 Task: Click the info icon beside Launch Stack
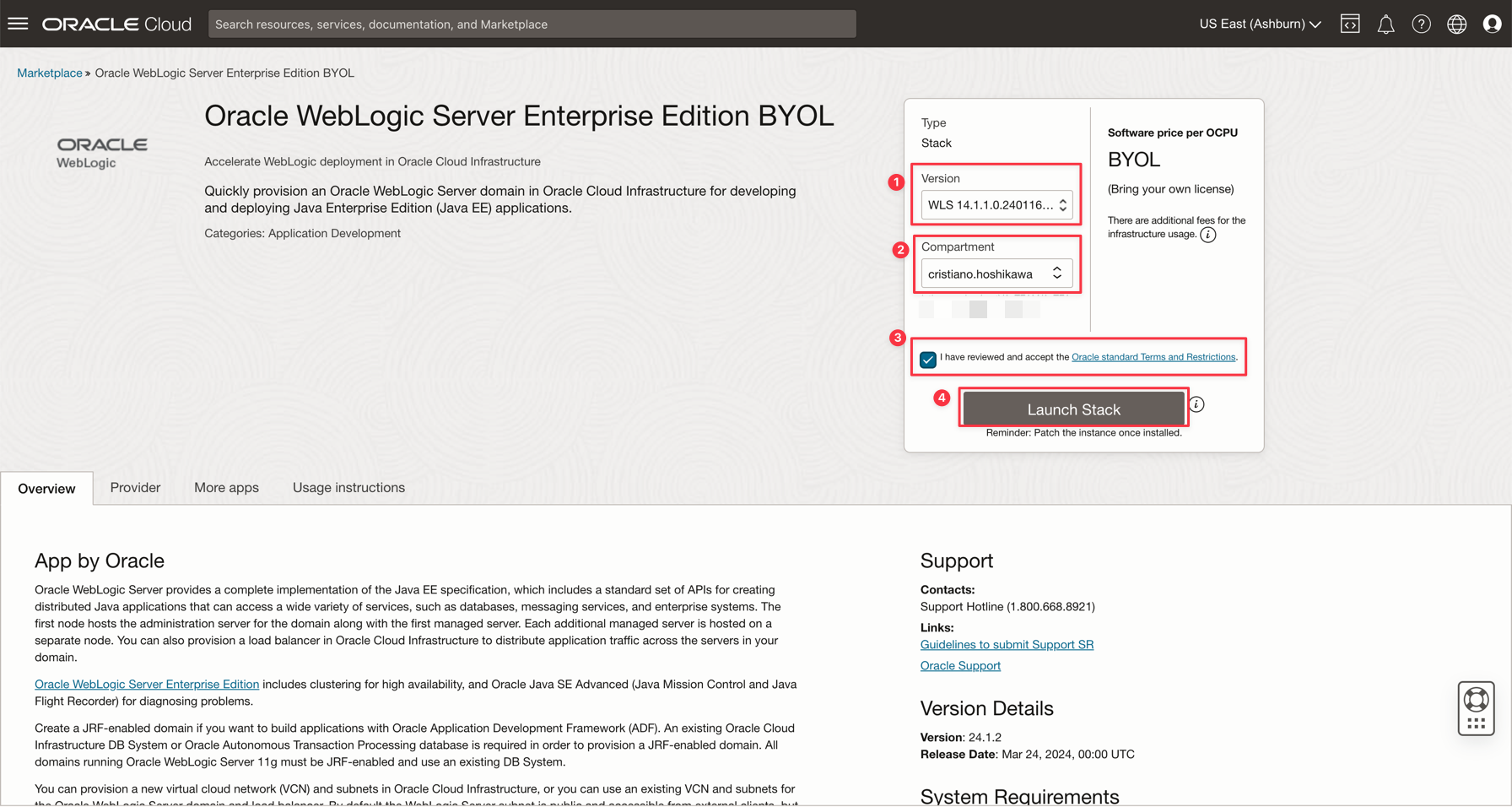(1196, 404)
